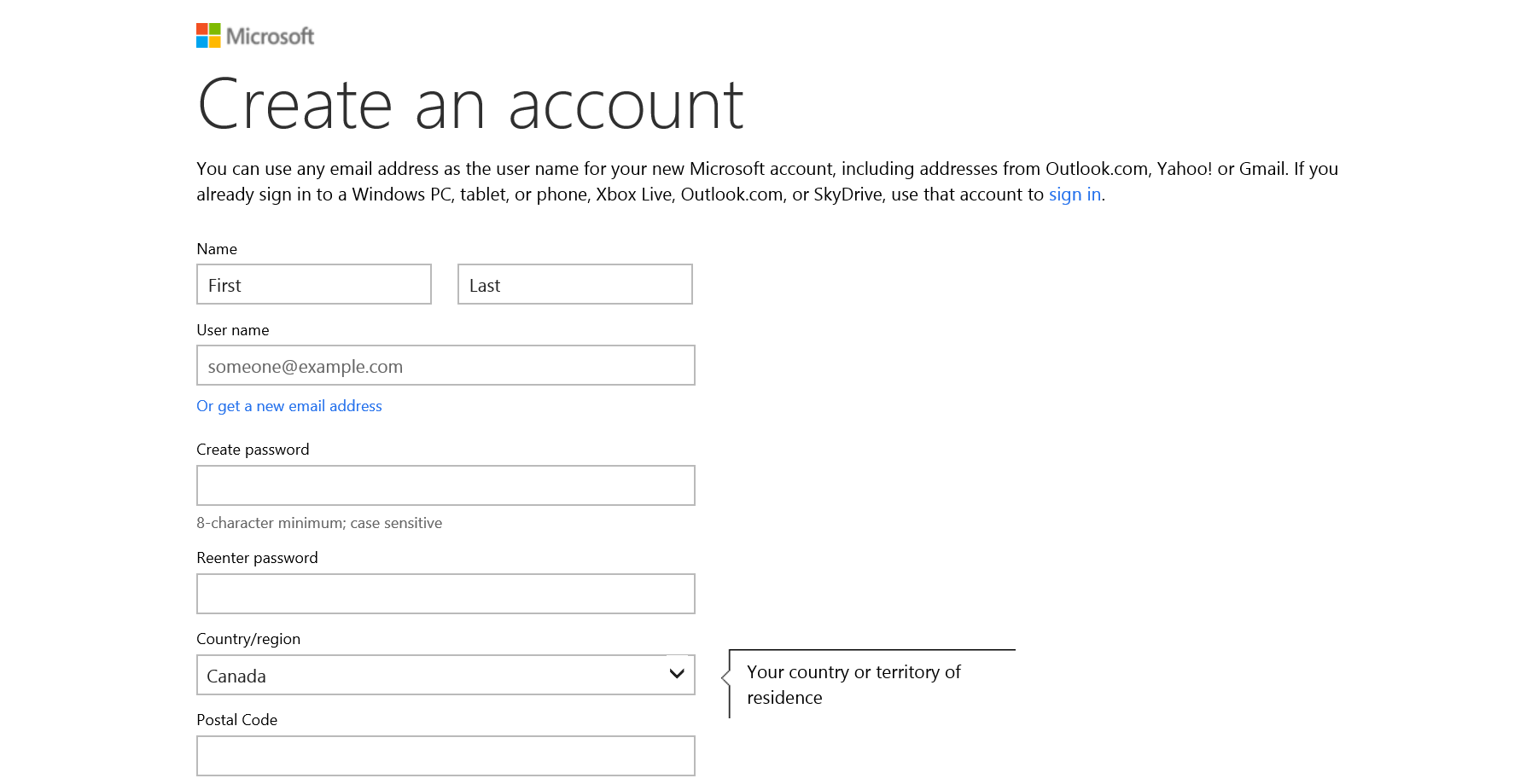
Task: Click the Reenter password field
Action: (446, 594)
